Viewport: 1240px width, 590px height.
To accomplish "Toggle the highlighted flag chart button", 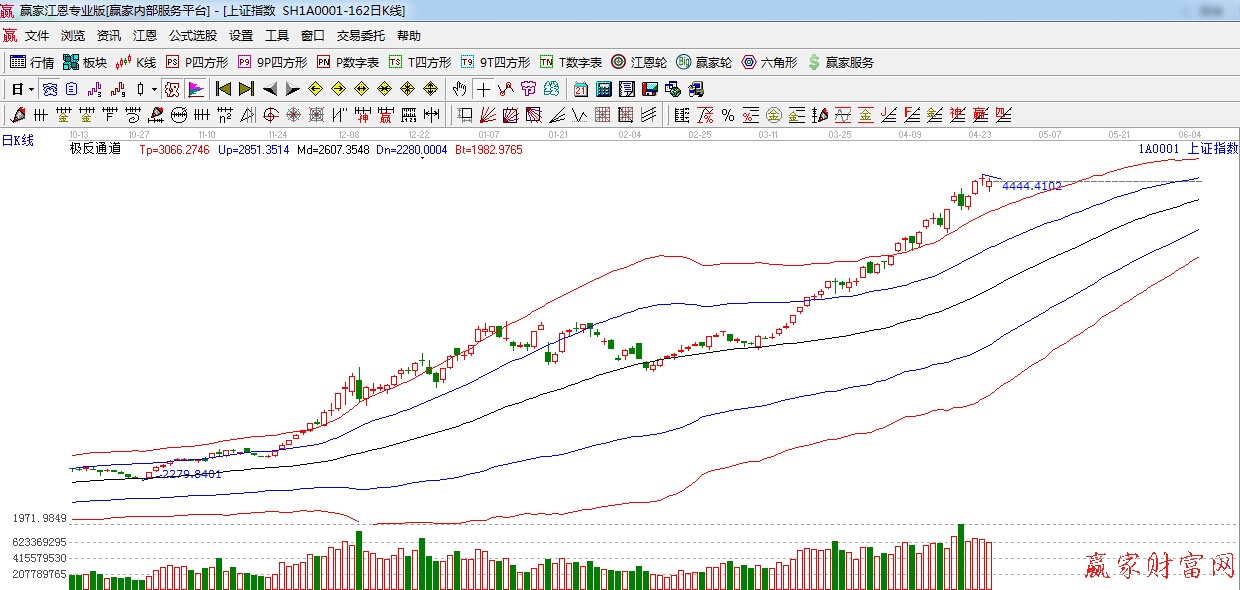I will (196, 89).
